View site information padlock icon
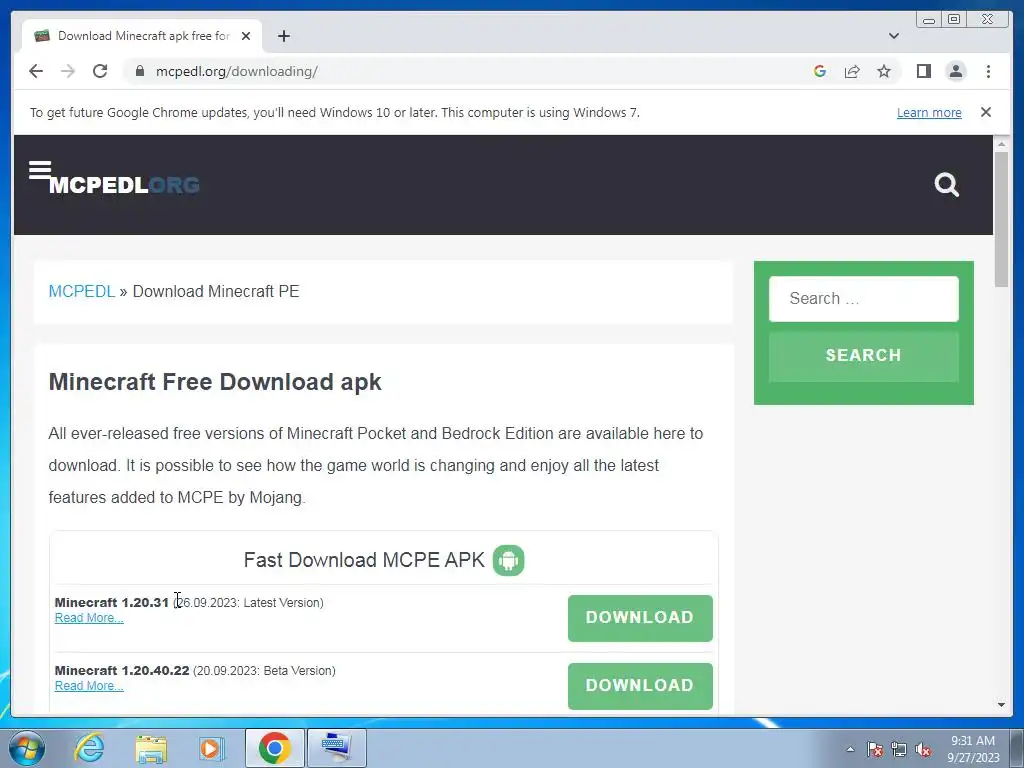Viewport: 1024px width, 768px height. (140, 71)
